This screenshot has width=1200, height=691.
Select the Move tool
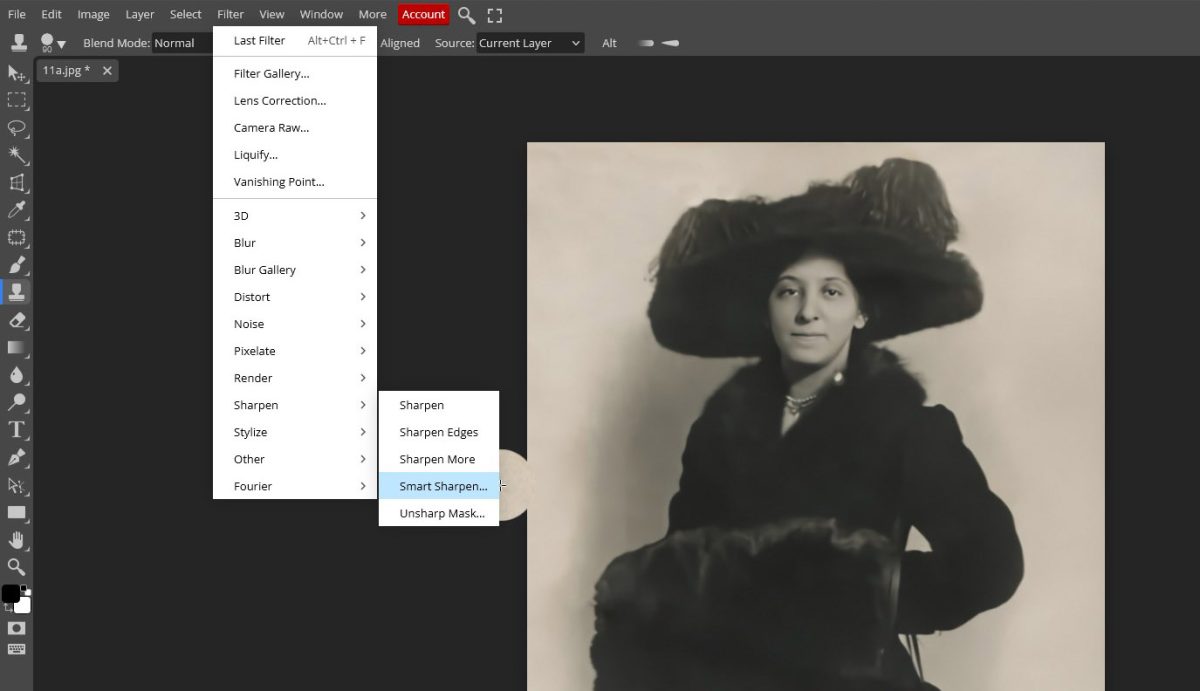point(16,73)
